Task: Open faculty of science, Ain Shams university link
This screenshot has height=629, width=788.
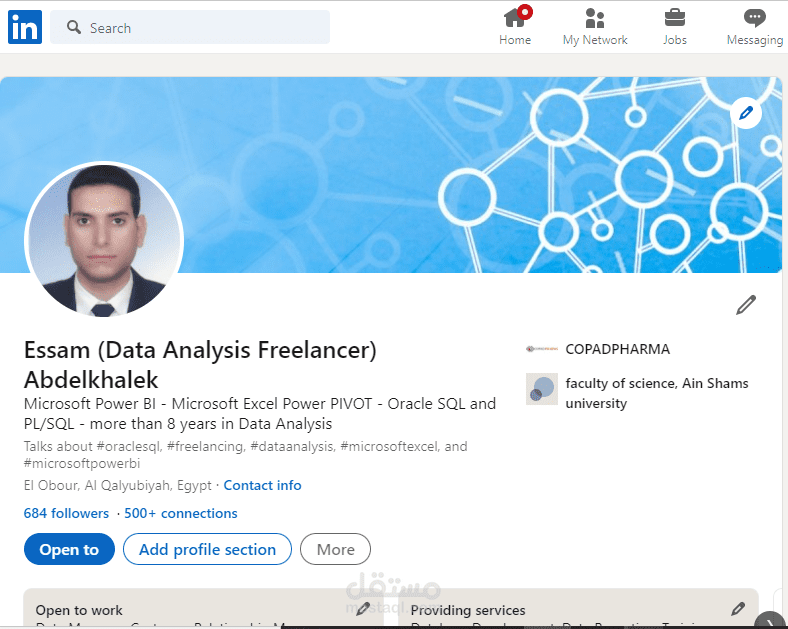Action: 657,393
